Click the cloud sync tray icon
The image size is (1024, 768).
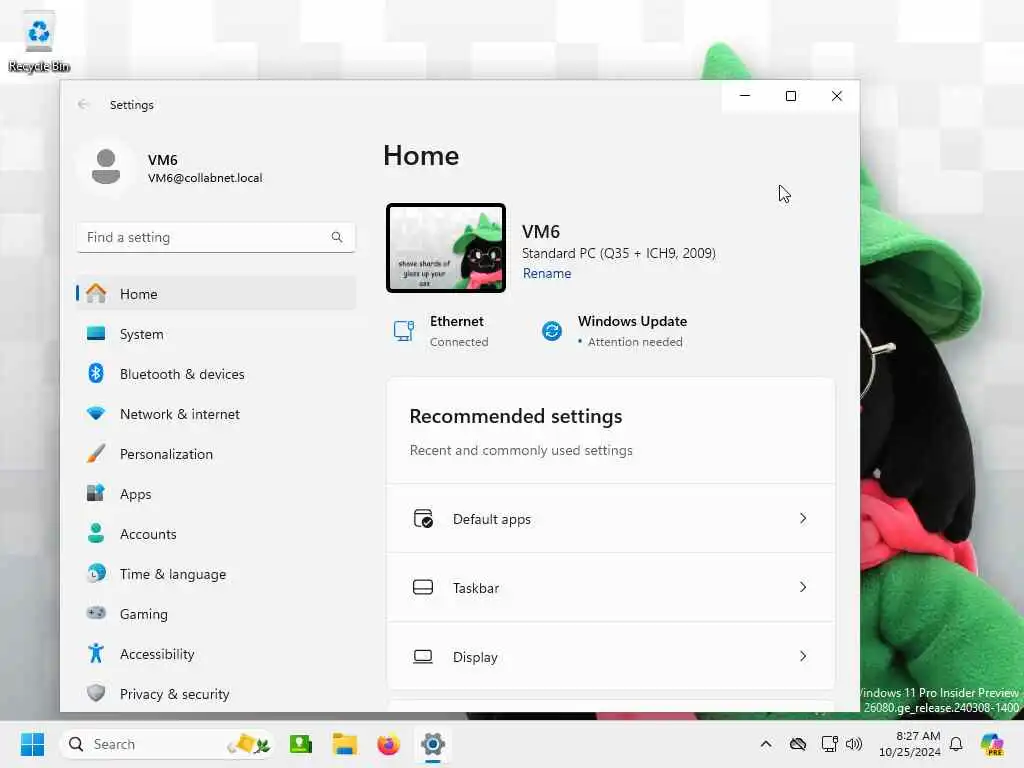click(x=798, y=744)
